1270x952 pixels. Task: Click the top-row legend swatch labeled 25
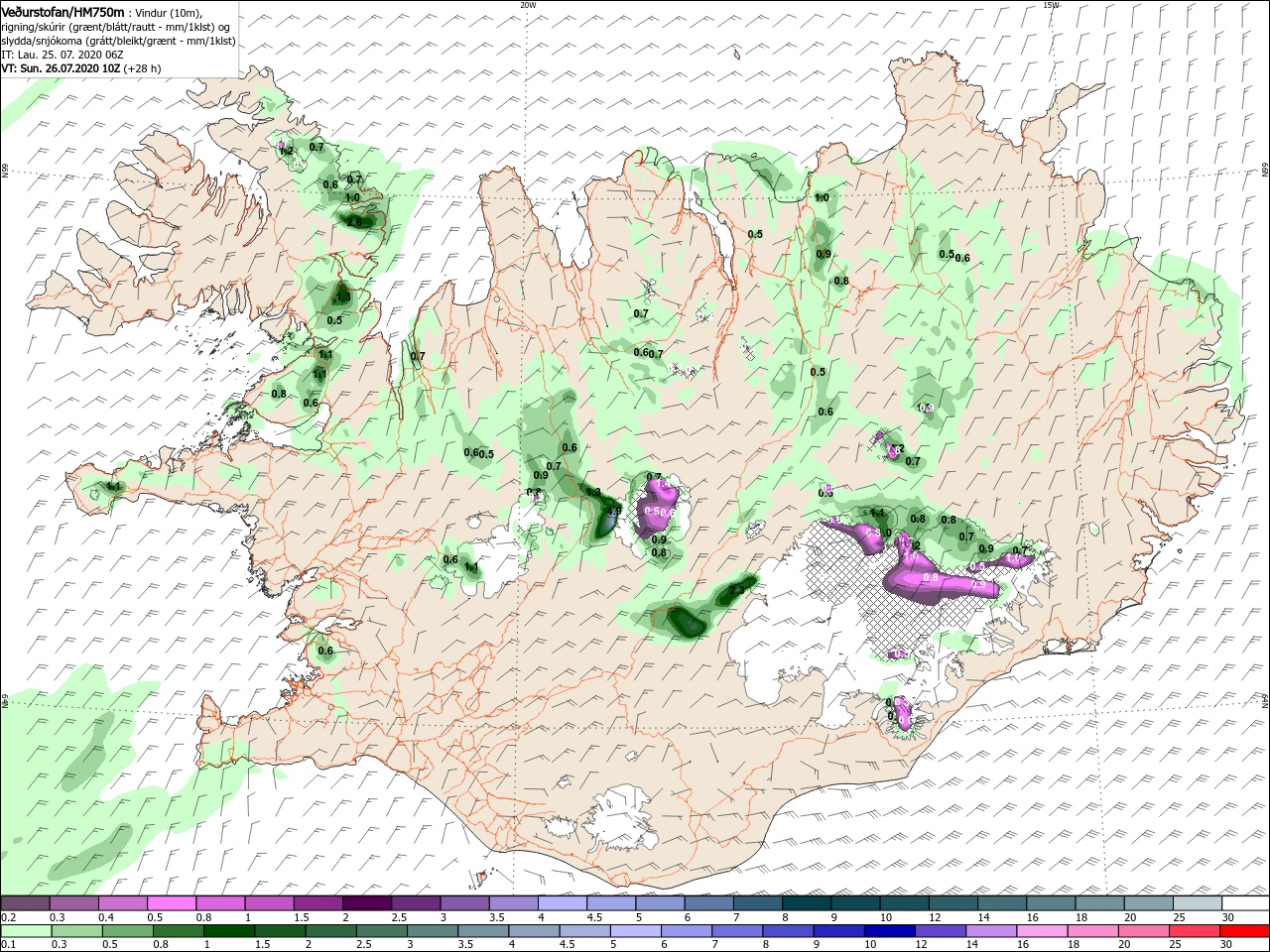pyautogui.click(x=1197, y=903)
